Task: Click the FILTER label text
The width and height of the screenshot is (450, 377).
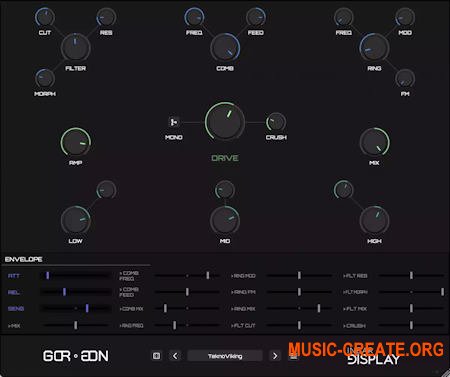Action: (x=76, y=68)
